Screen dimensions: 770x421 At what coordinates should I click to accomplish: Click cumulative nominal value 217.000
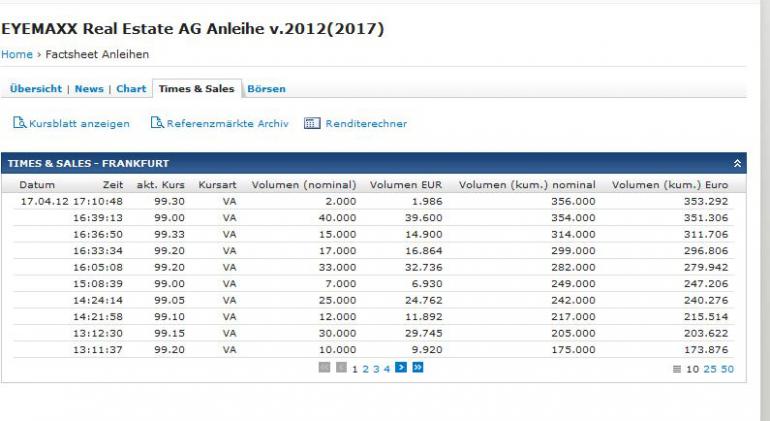tap(573, 317)
